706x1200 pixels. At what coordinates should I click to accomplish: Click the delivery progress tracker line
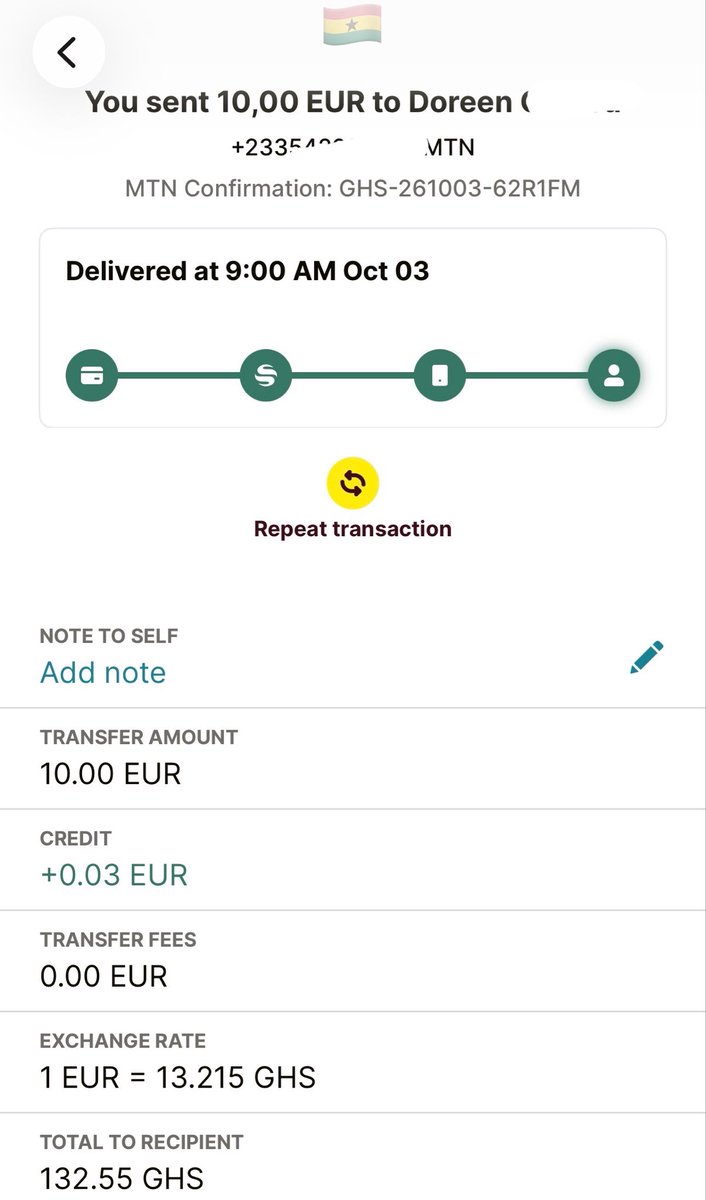point(353,376)
